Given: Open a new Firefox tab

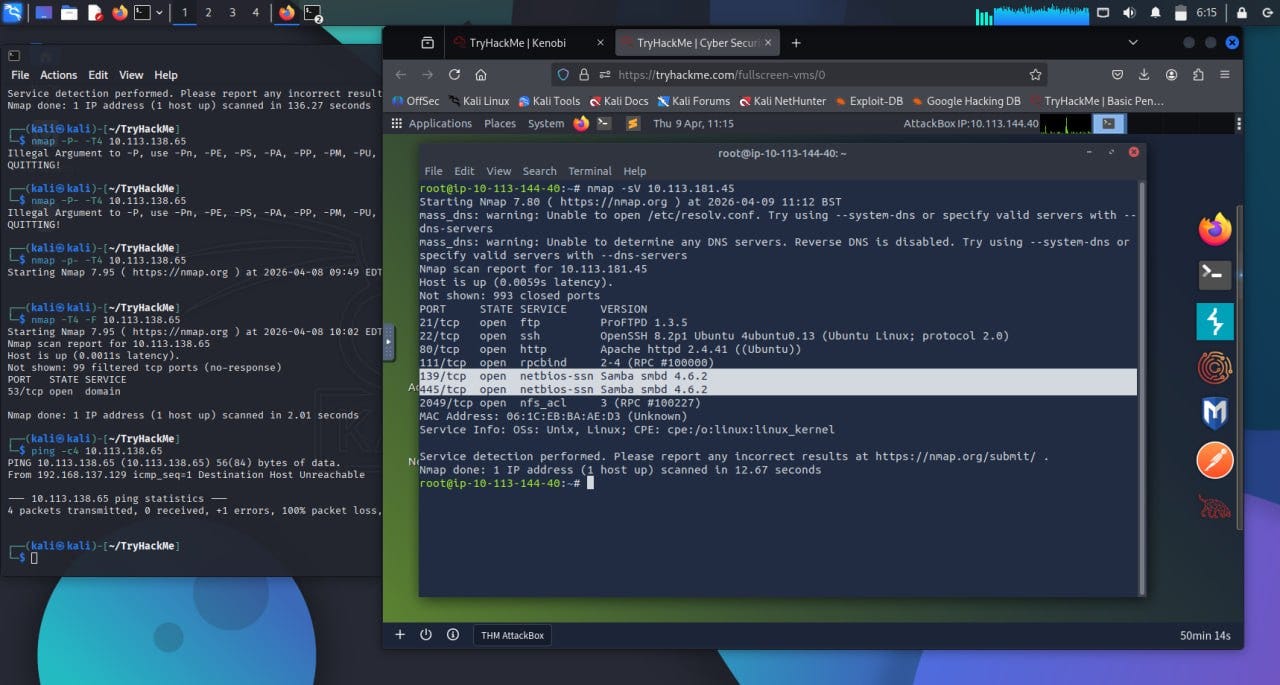Looking at the screenshot, I should pos(796,43).
